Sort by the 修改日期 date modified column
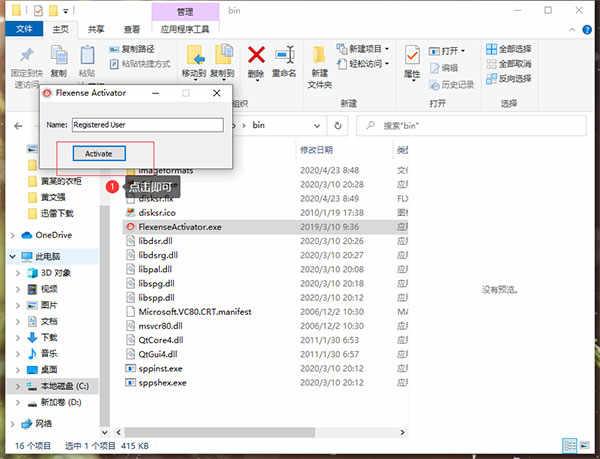Viewport: 600px width, 459px height. coord(316,150)
